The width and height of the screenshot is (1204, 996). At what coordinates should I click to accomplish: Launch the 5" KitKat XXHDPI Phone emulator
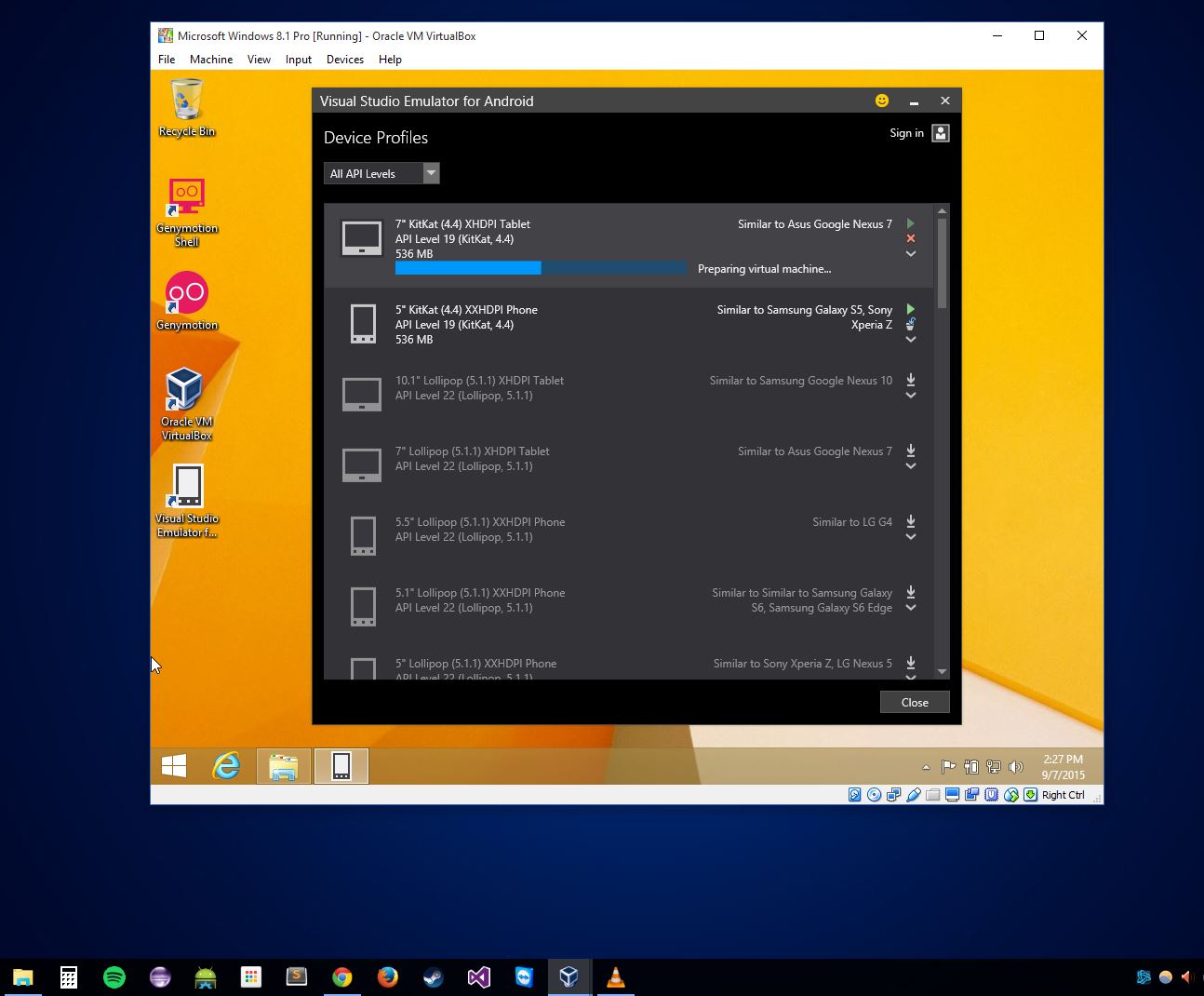(911, 309)
